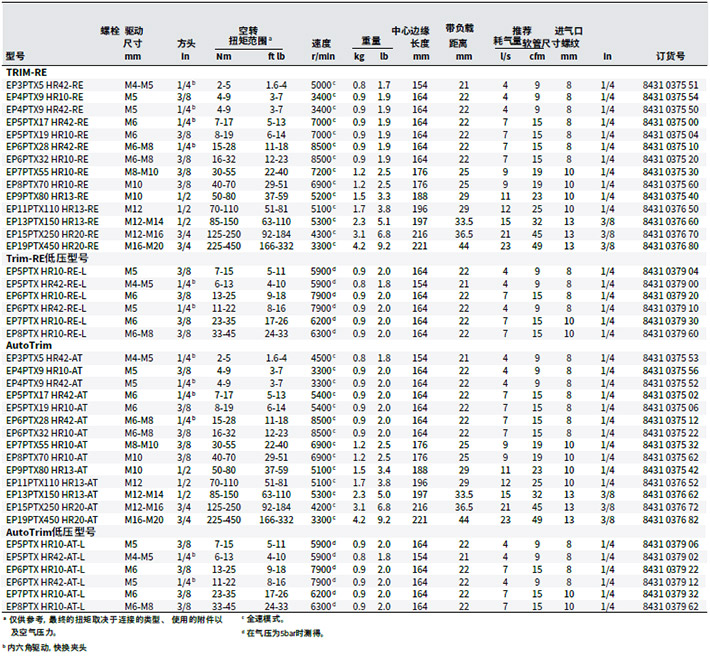Click the AutoTrim section heading

[28, 344]
